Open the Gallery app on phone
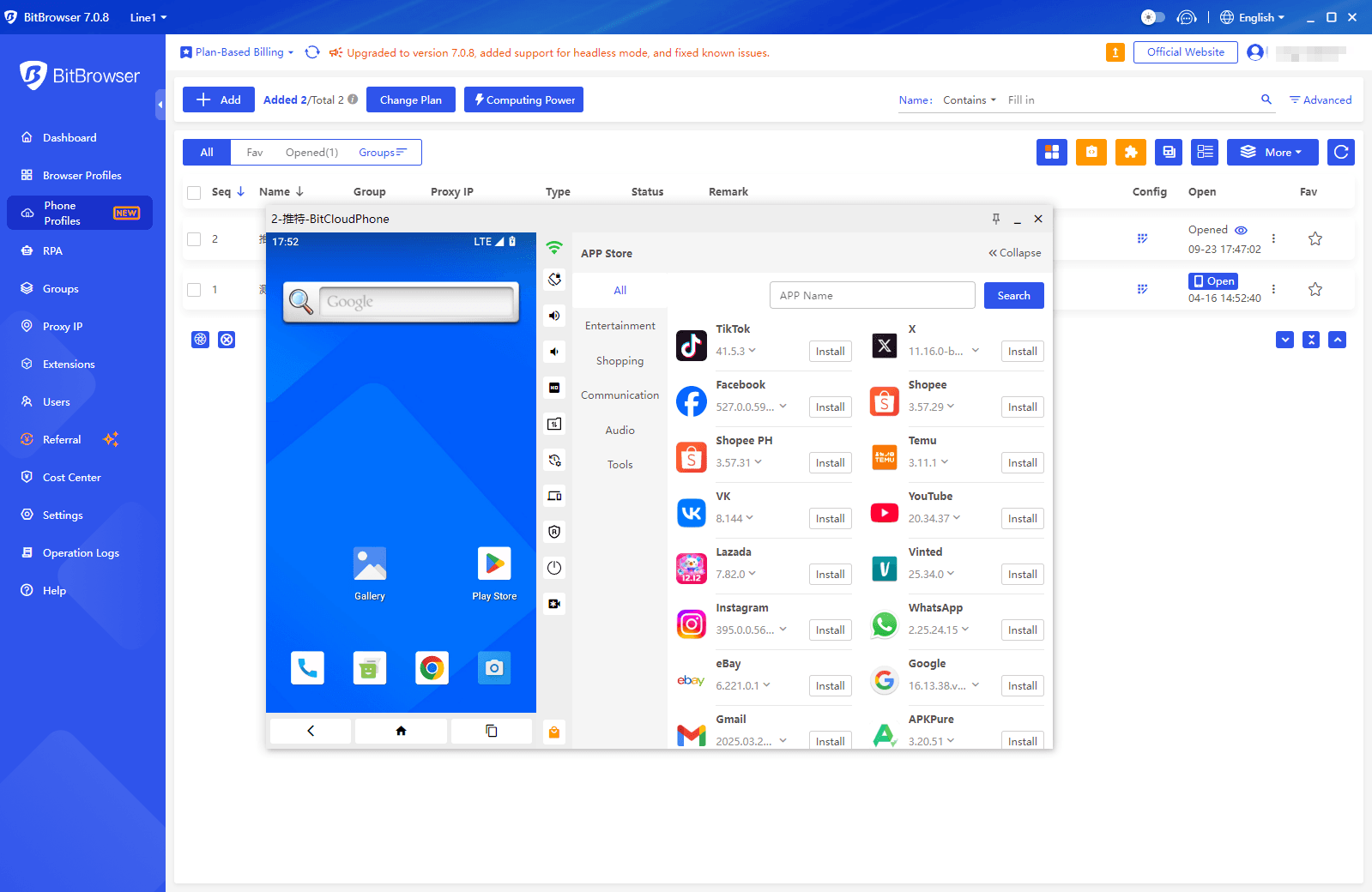Screen dimensions: 1372x892 coord(370,574)
